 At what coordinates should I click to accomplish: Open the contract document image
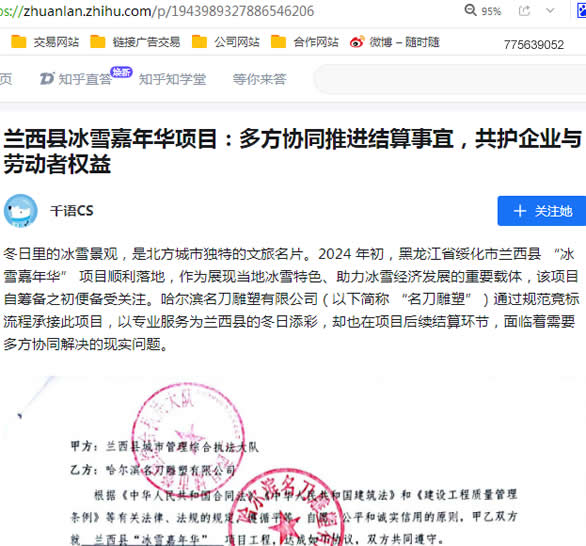tap(293, 460)
